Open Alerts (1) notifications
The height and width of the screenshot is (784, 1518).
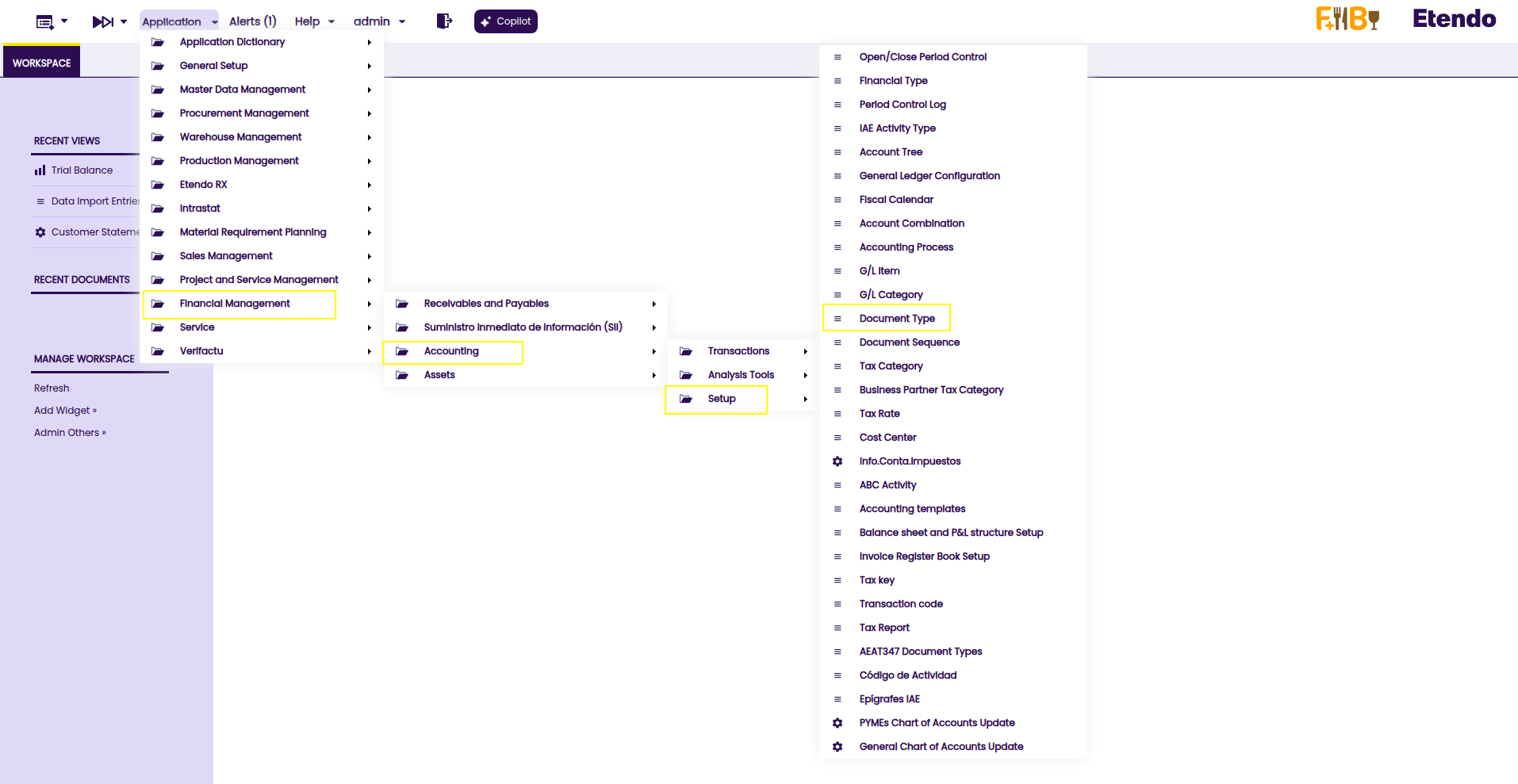tap(252, 21)
